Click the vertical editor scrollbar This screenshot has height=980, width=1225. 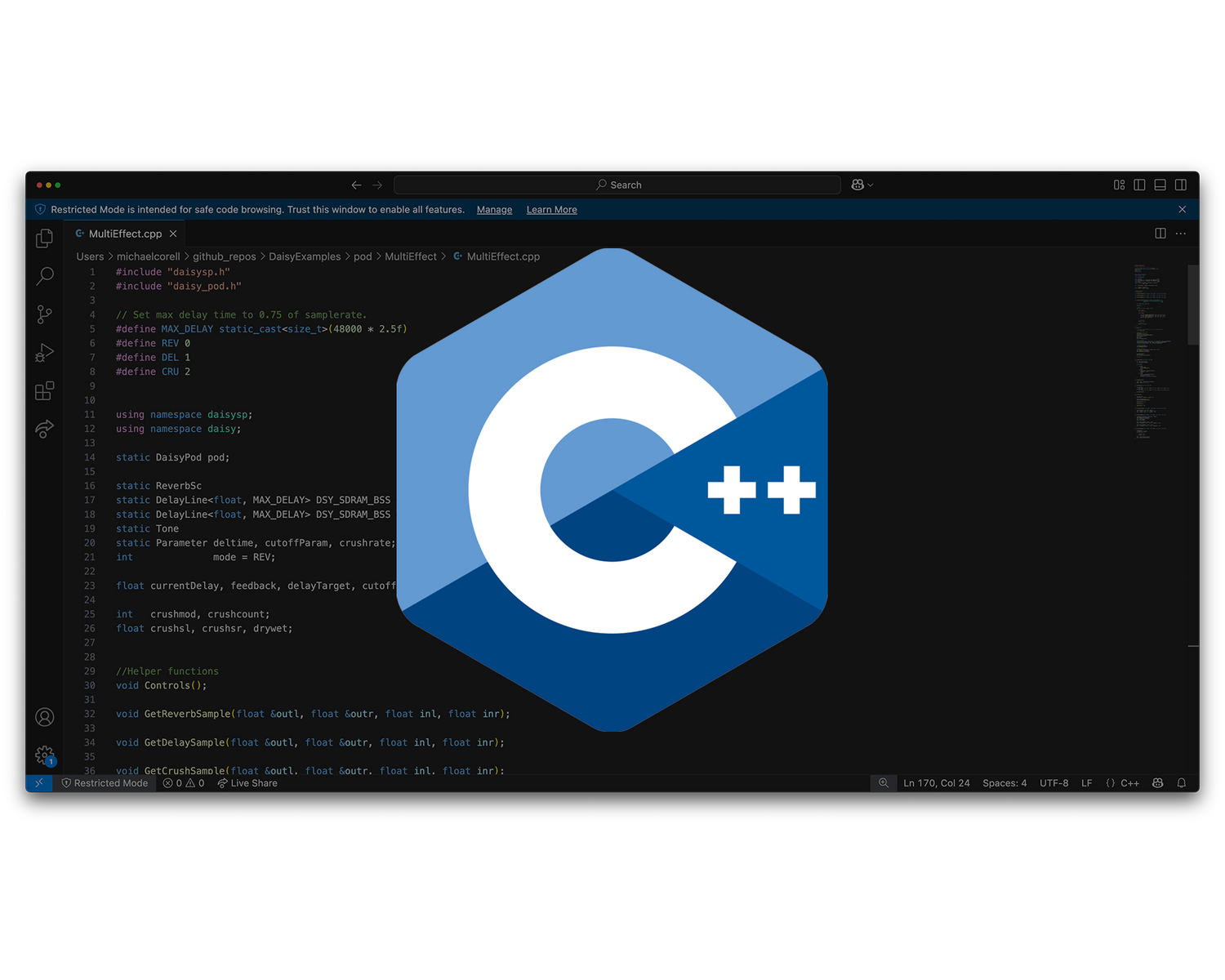1193,304
